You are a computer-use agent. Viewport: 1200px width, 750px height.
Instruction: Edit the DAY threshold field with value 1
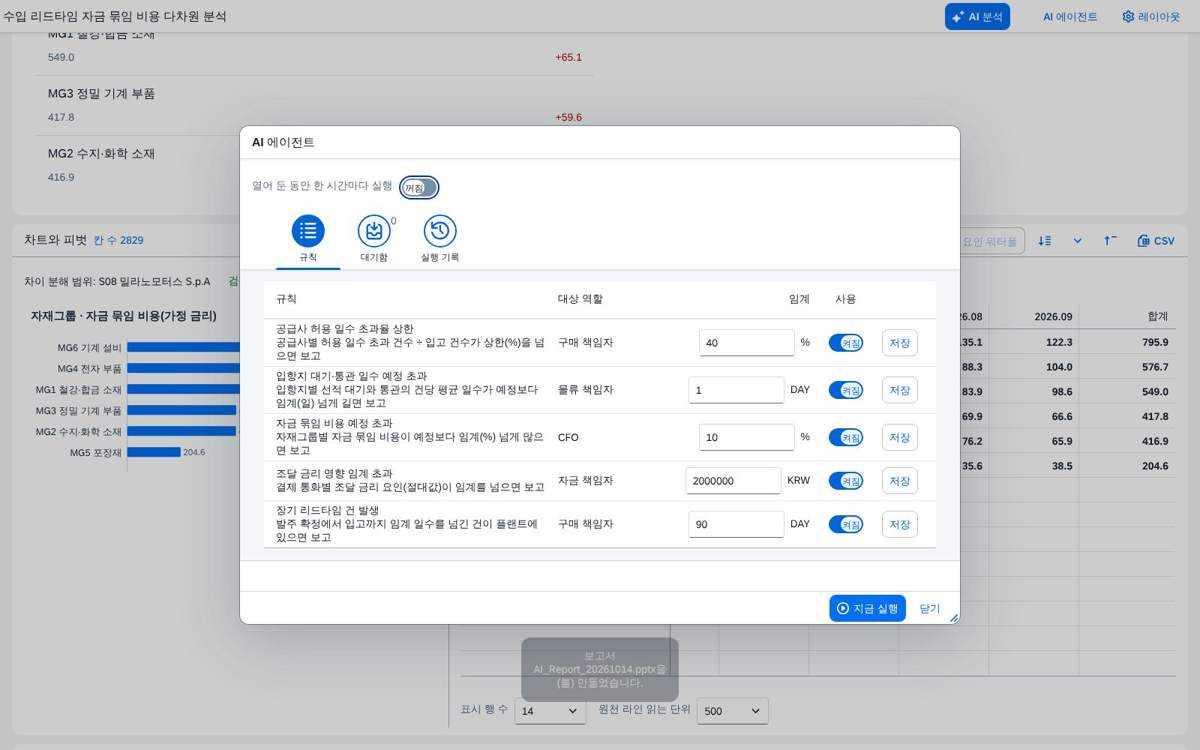point(737,390)
